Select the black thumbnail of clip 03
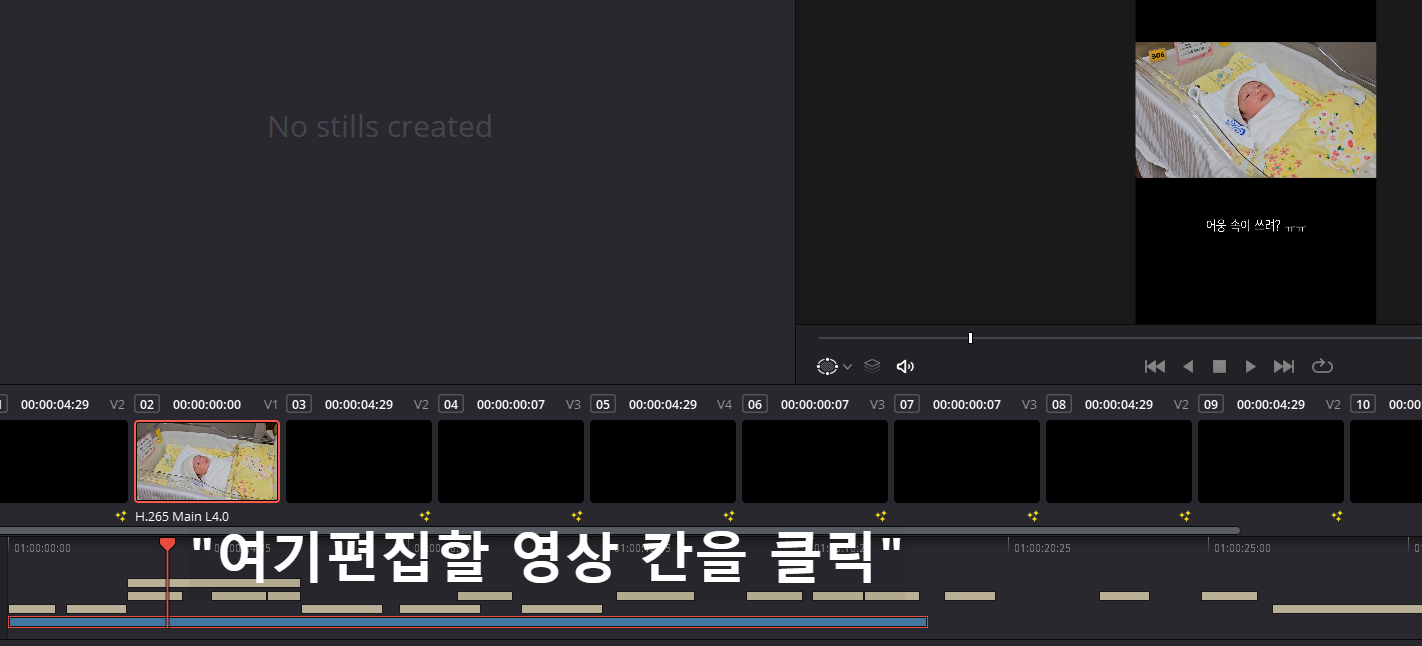 point(359,461)
